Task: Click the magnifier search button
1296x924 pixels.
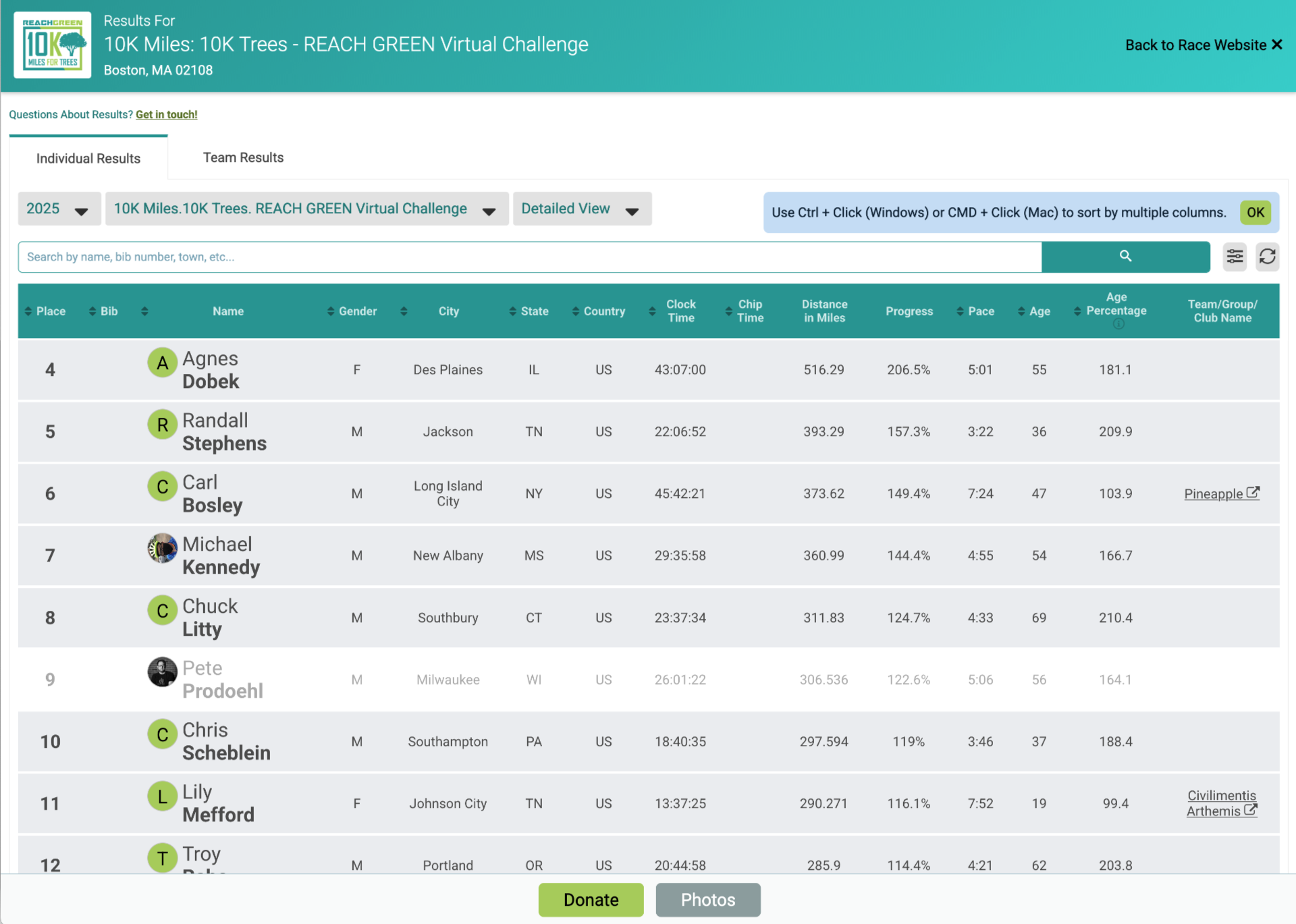Action: [x=1125, y=256]
